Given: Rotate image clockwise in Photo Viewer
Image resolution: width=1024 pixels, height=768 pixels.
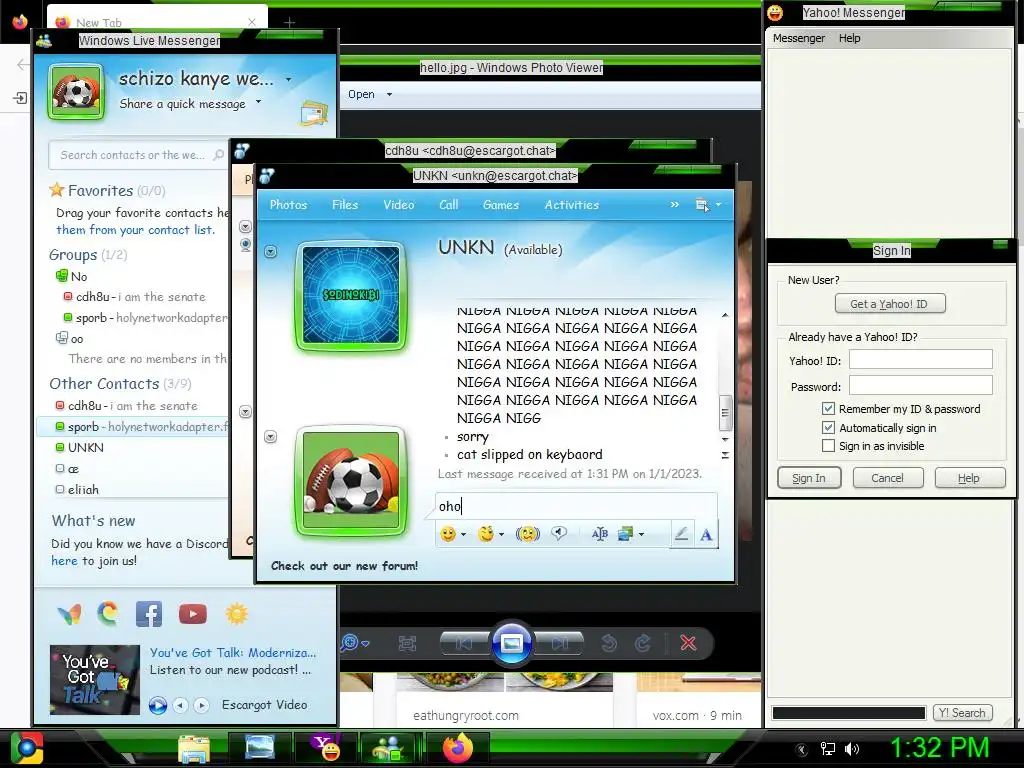Looking at the screenshot, I should coord(643,644).
